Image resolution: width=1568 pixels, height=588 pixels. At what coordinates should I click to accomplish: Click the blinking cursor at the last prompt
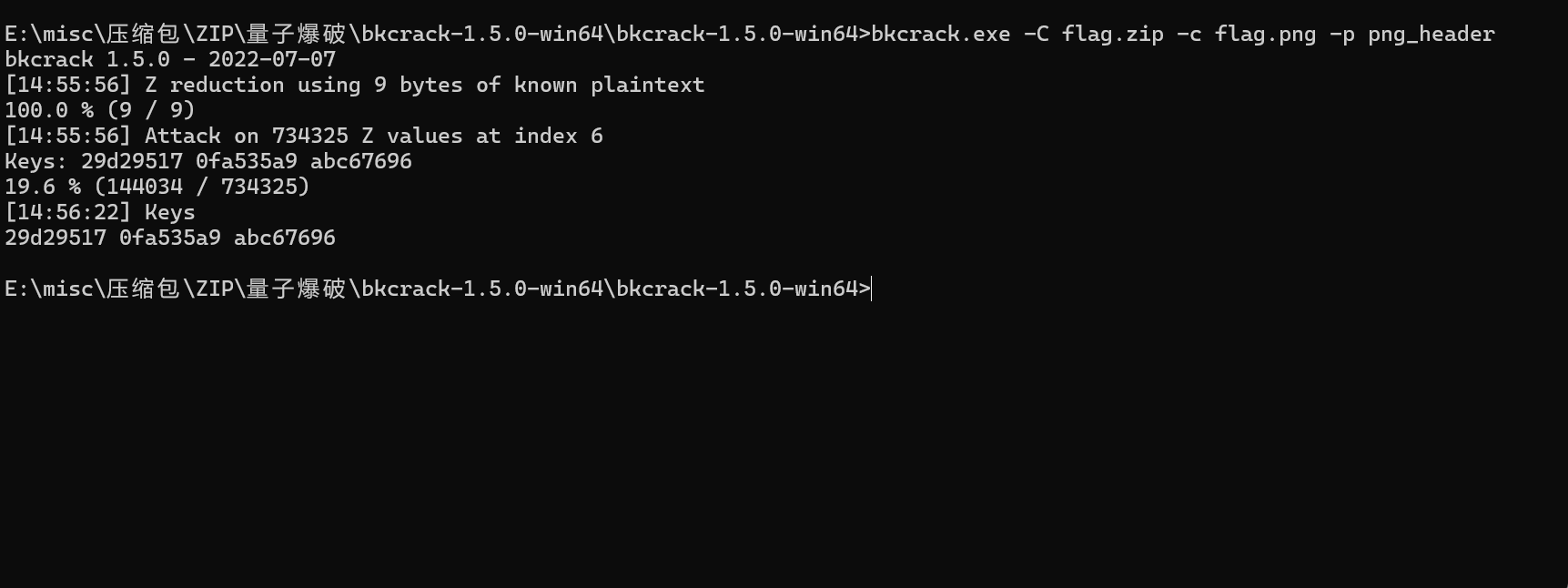point(872,289)
